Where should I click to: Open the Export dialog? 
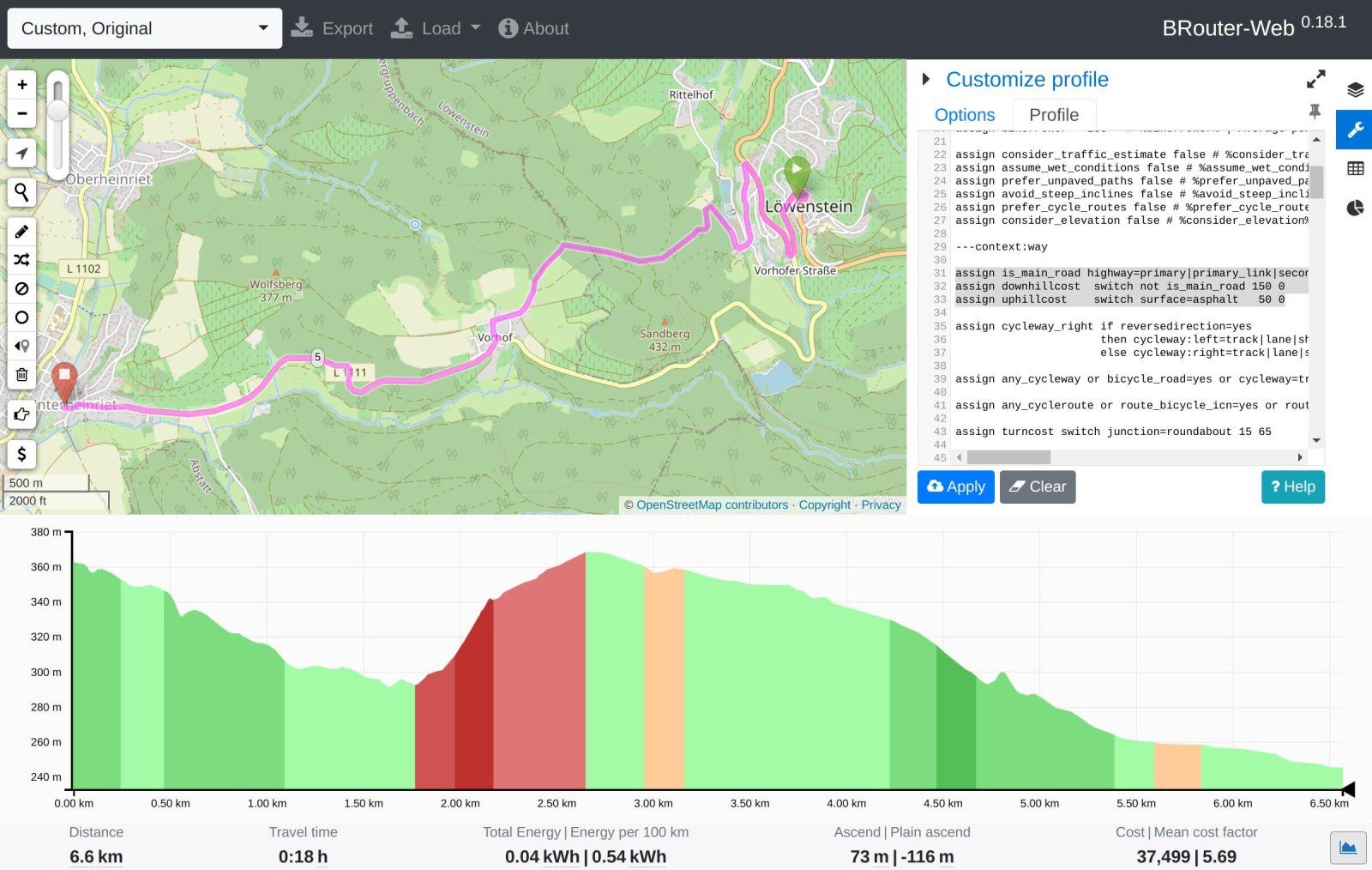(332, 28)
